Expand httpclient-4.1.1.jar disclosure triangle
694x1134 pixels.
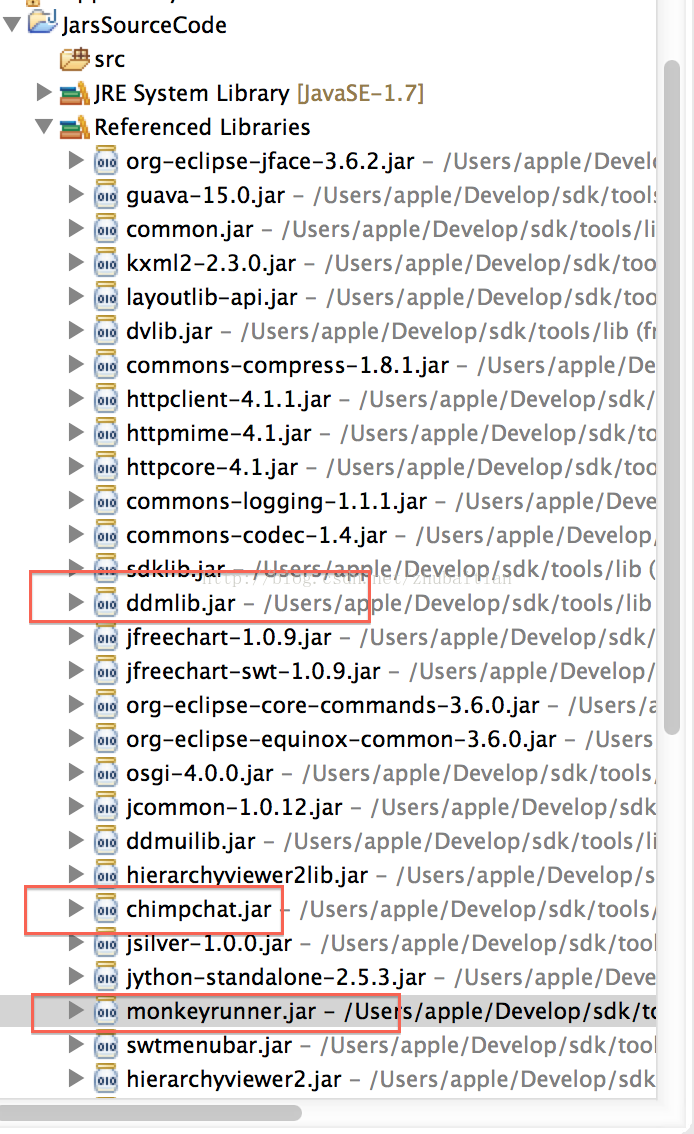click(x=76, y=398)
